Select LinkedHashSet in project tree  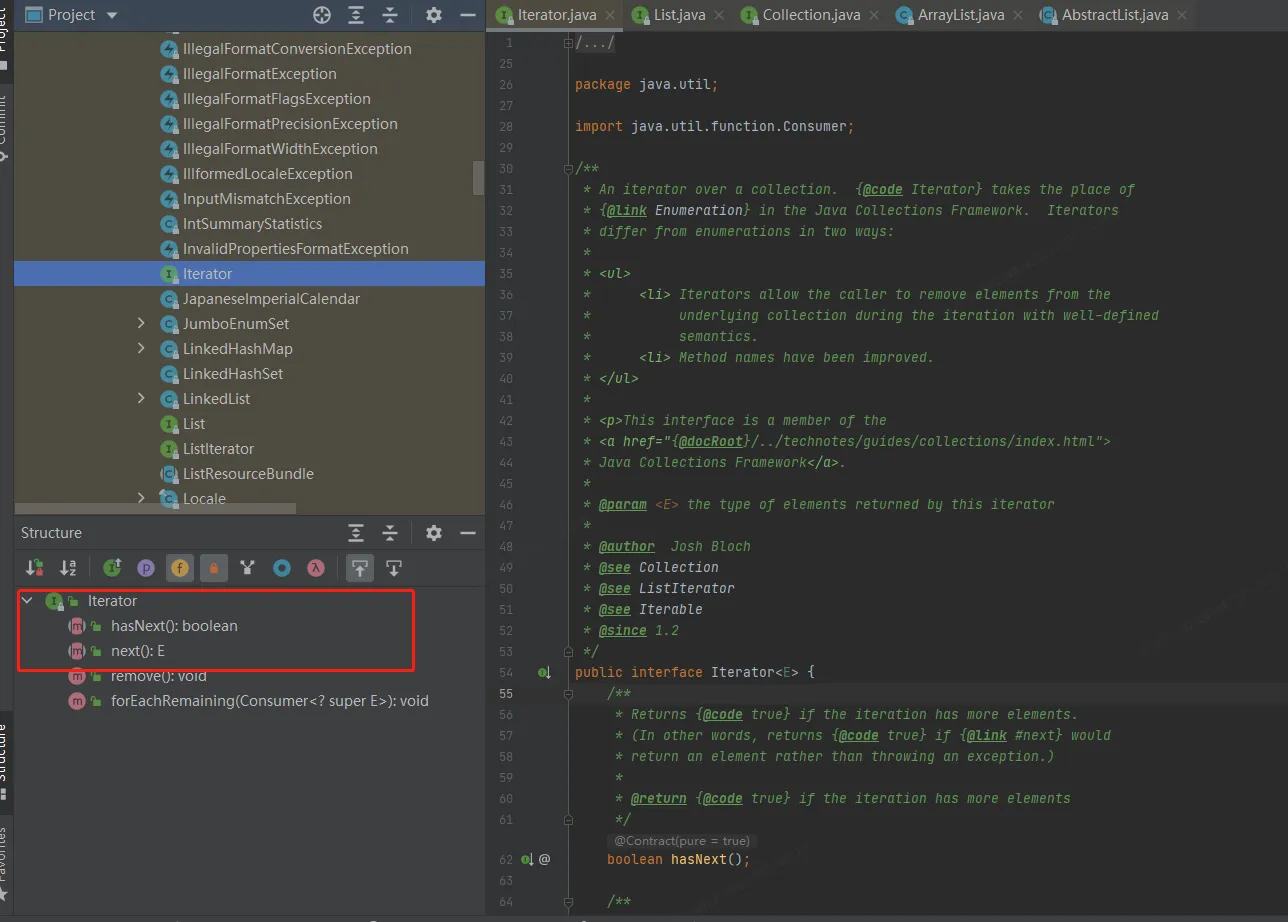[x=233, y=374]
